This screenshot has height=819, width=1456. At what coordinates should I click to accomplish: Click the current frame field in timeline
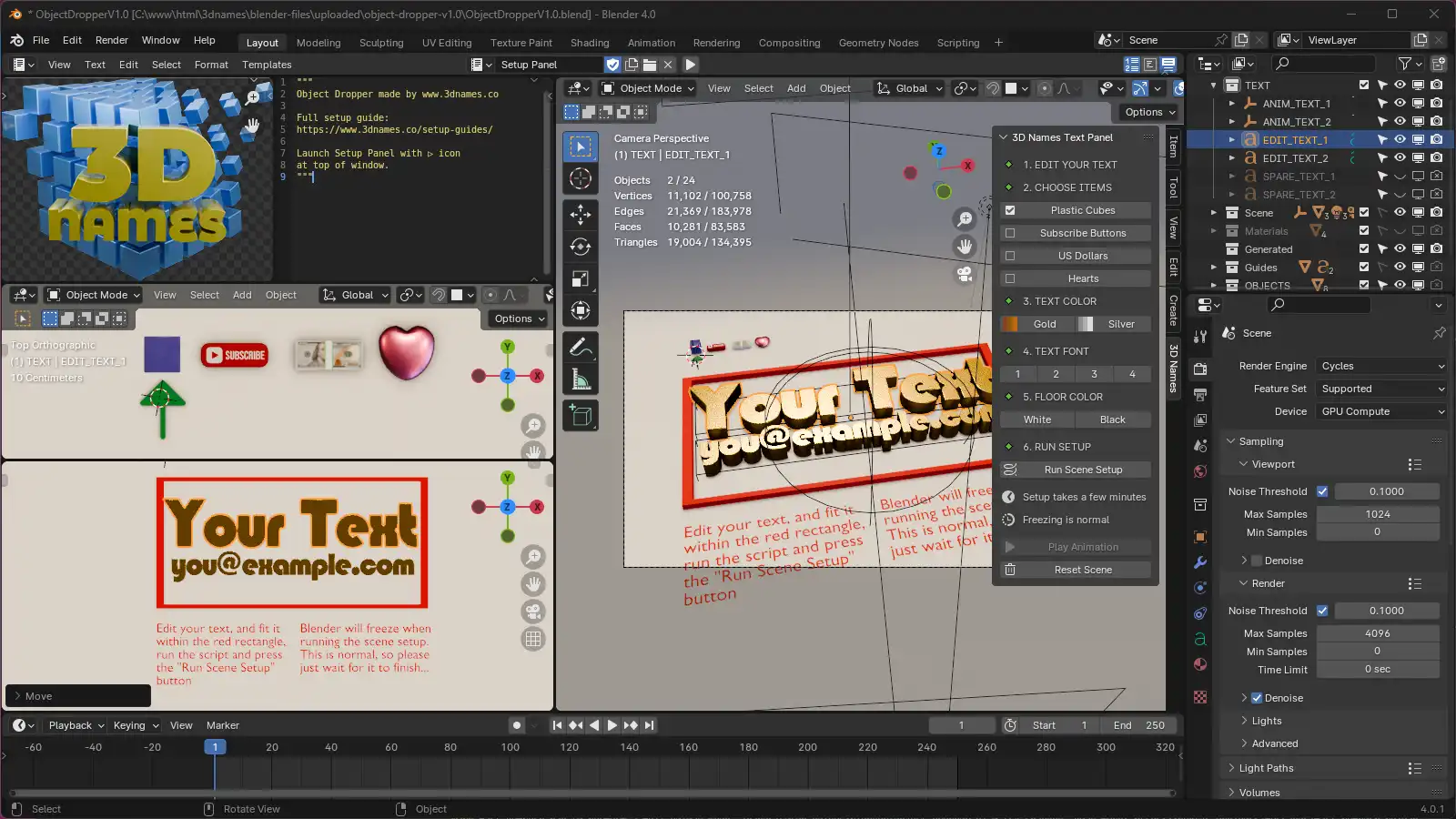(961, 725)
